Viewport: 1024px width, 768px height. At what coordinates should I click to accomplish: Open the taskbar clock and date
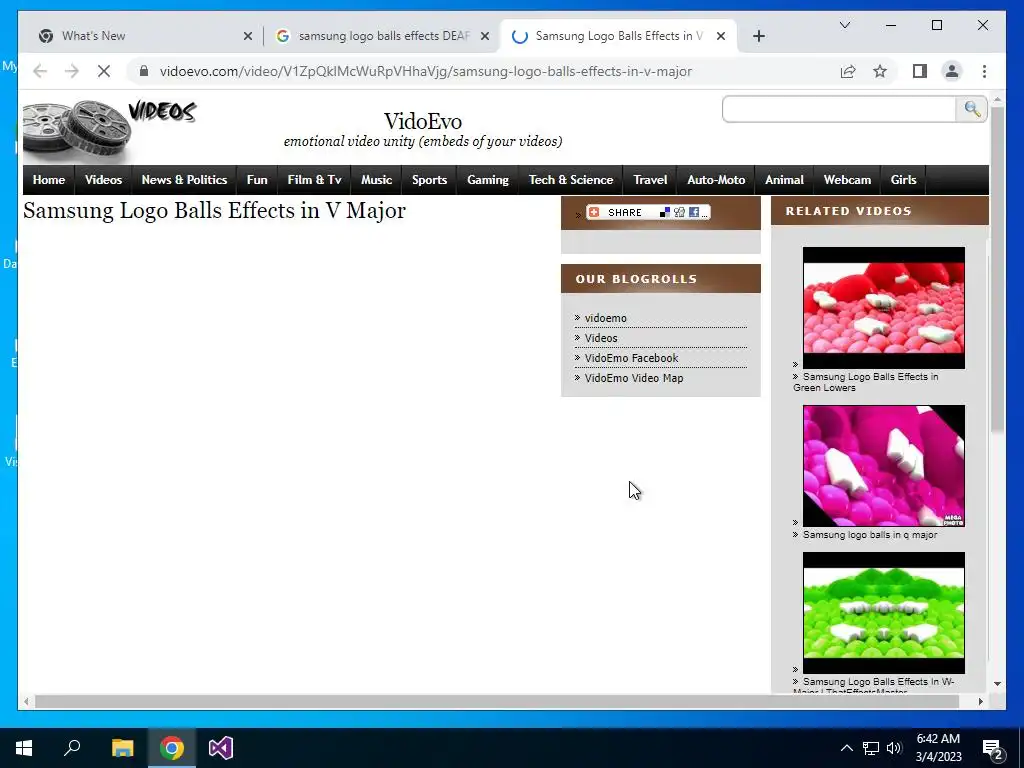(x=938, y=748)
